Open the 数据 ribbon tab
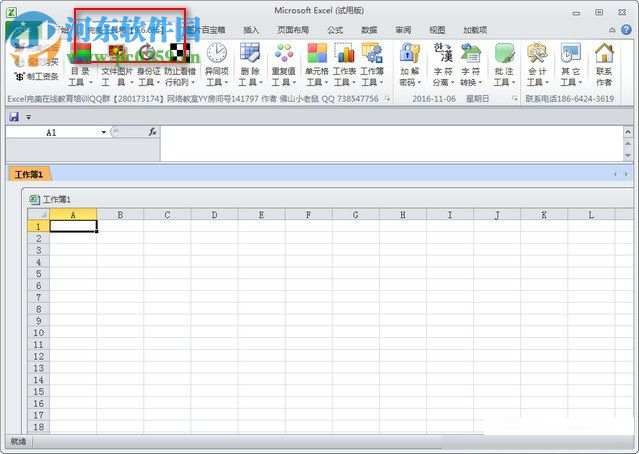 pyautogui.click(x=369, y=30)
